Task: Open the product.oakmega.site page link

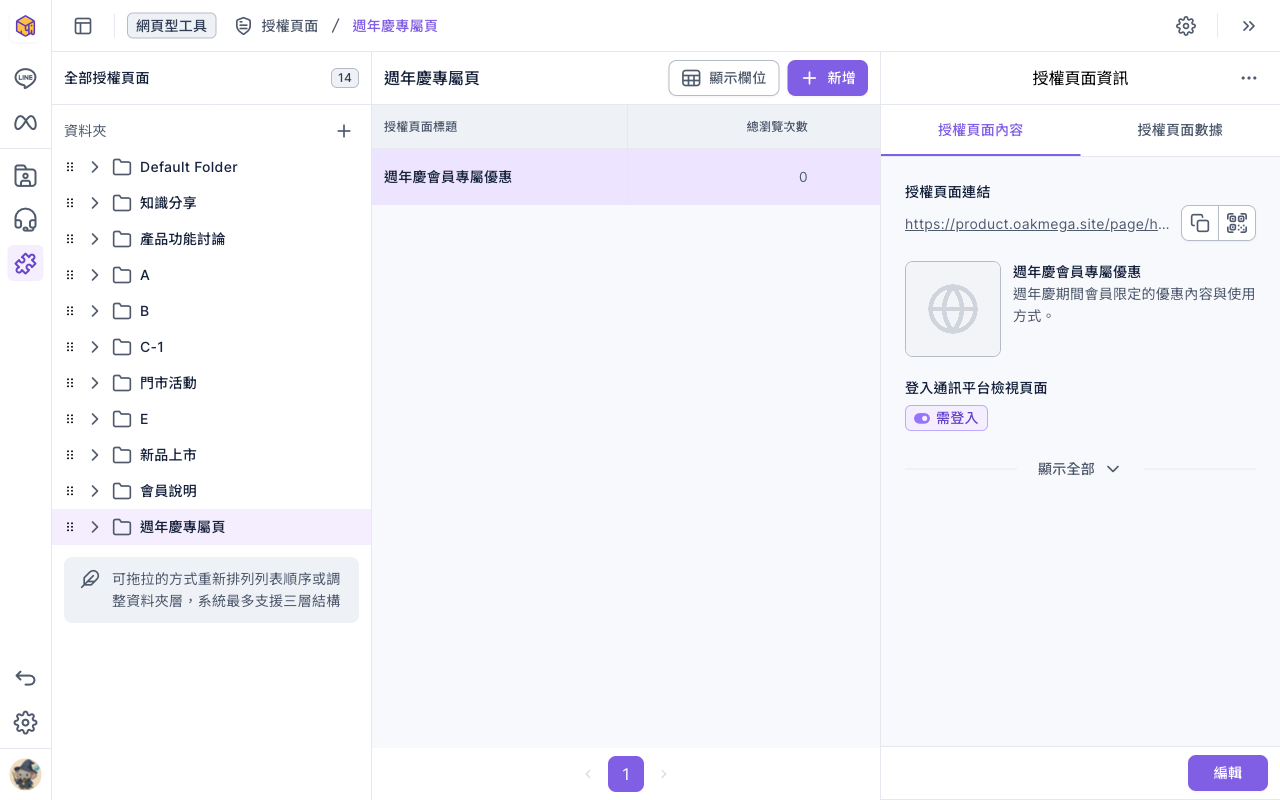Action: (x=1037, y=224)
